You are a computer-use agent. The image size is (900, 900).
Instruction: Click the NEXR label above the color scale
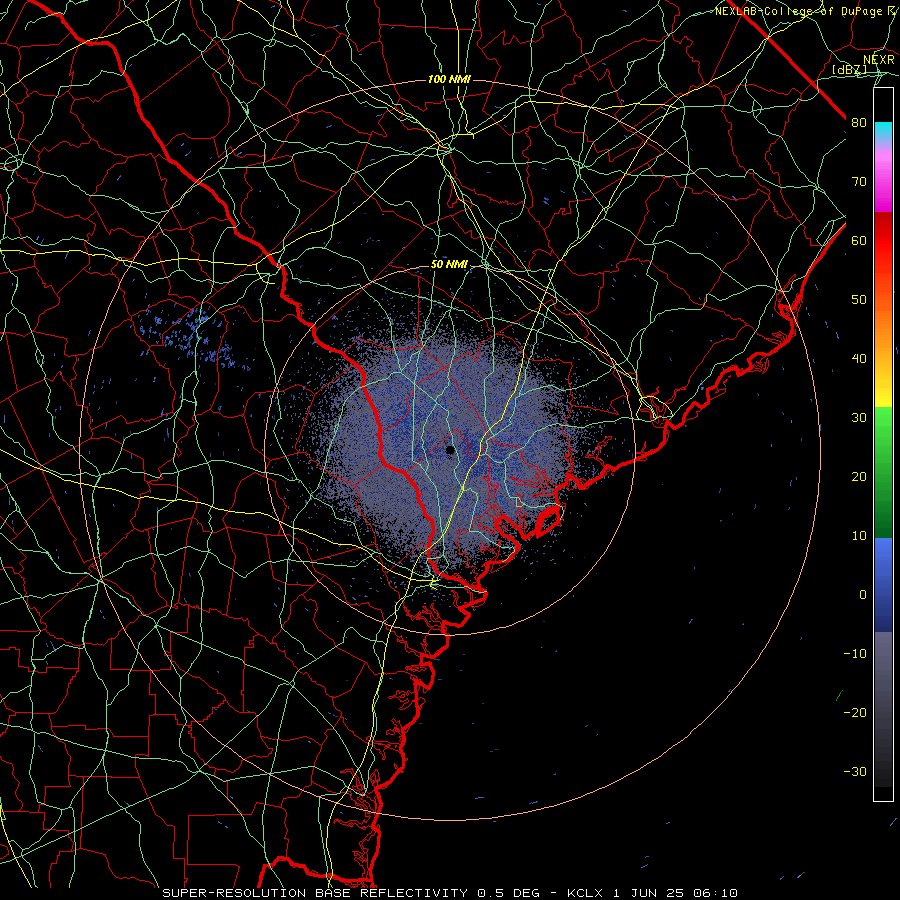click(x=879, y=59)
